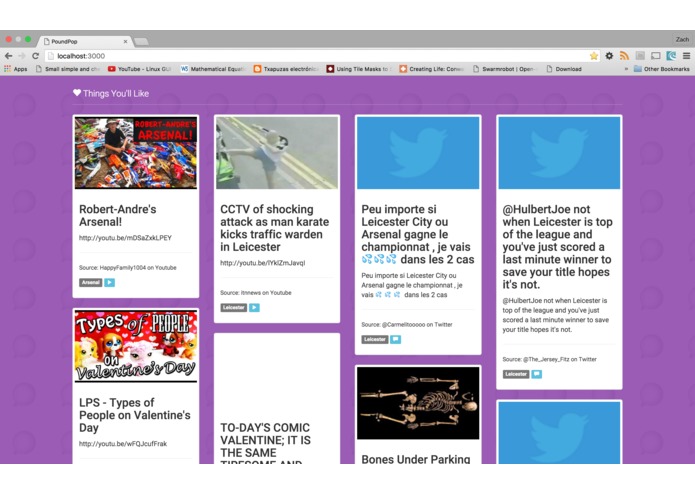This screenshot has height=494, width=695.
Task: Open skeleton Bones Under Parking thumbnail
Action: (x=418, y=403)
